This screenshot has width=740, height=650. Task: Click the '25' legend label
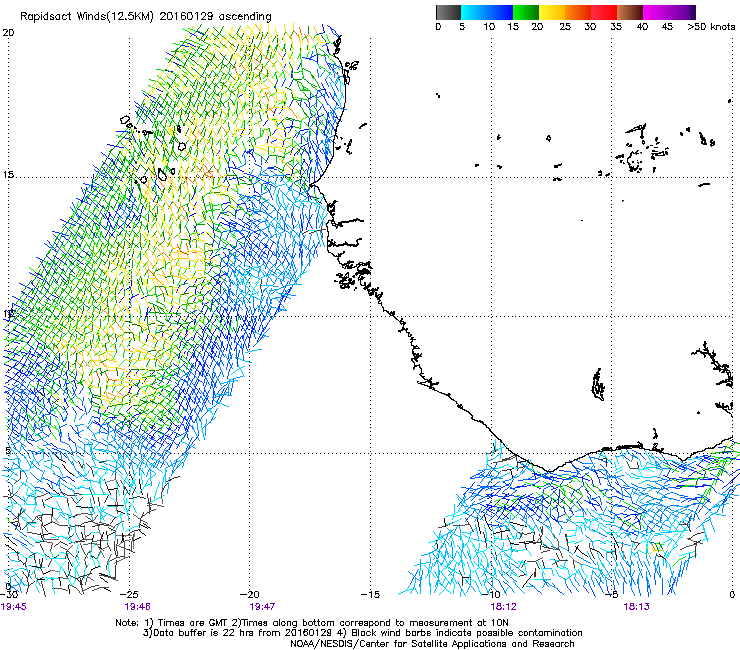coord(565,26)
